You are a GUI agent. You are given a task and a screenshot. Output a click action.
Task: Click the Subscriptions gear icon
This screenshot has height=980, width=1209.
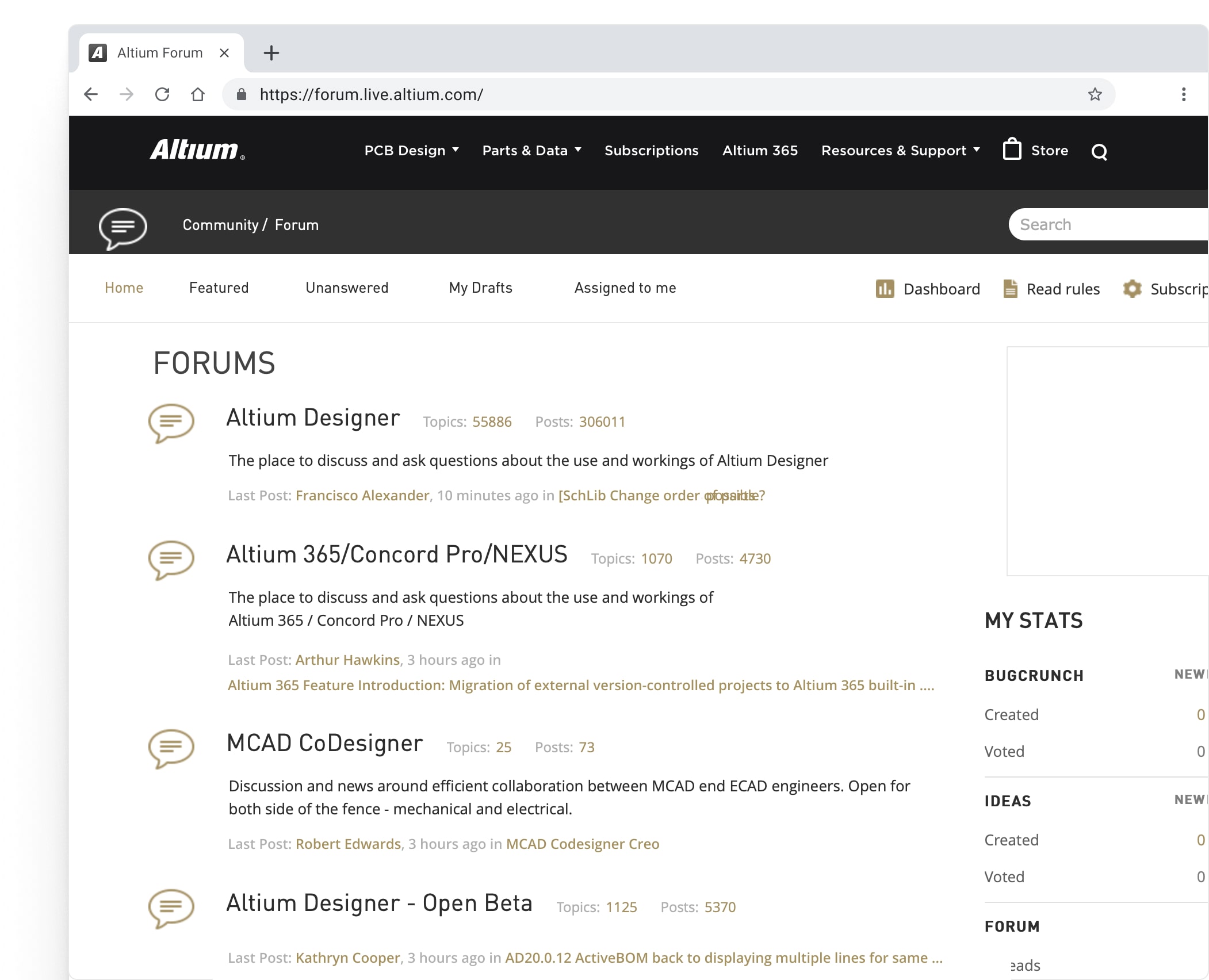pyautogui.click(x=1132, y=289)
